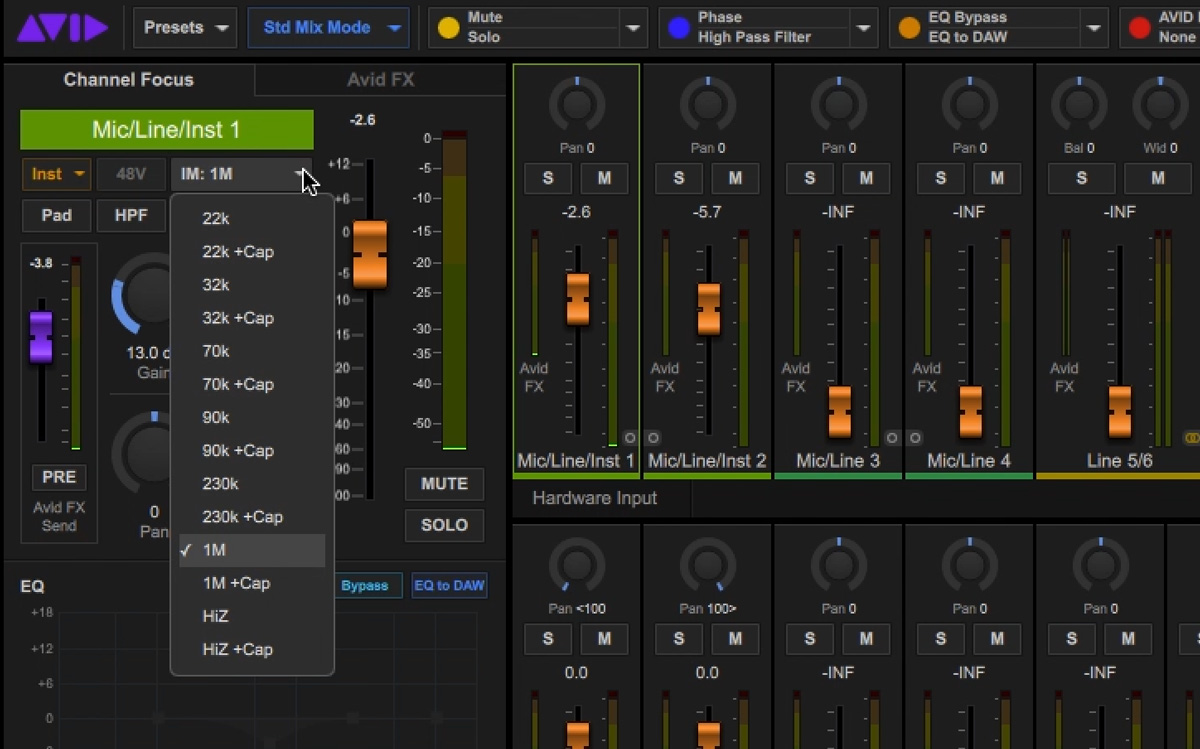Click the Pan <100 knob in lower row
This screenshot has height=749, width=1200.
click(x=577, y=567)
